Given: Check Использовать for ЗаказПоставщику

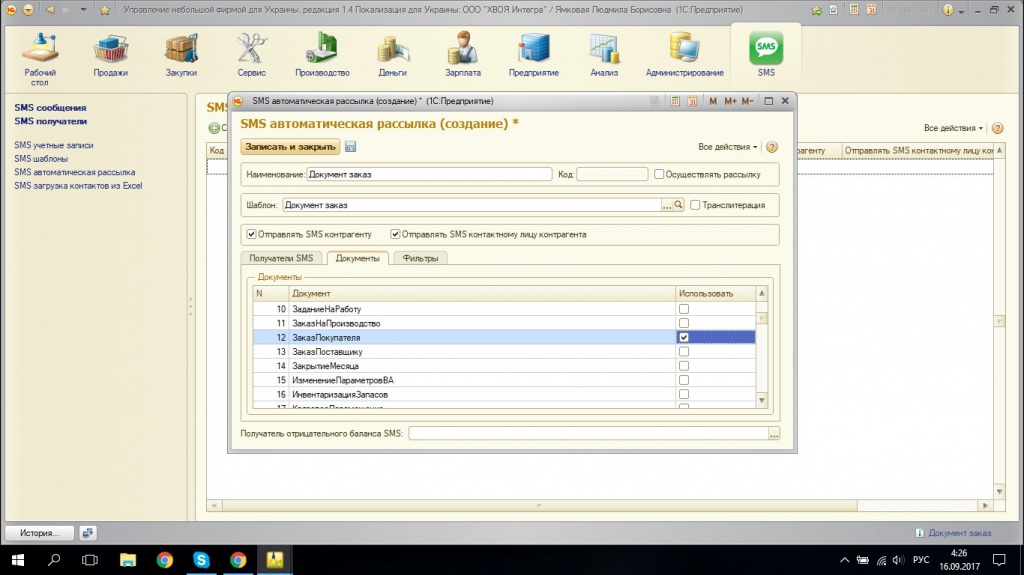Looking at the screenshot, I should pos(684,352).
